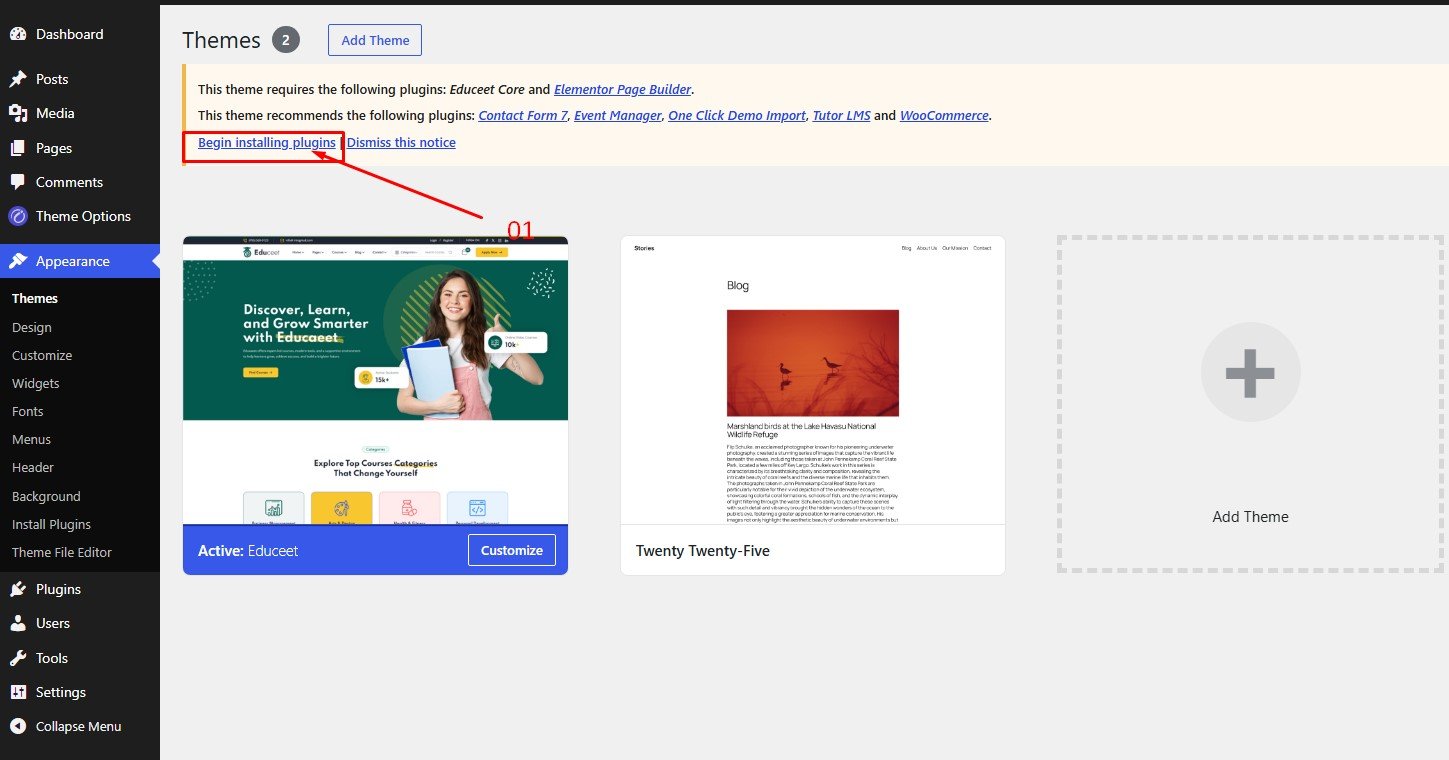Open the Tutor LMS plugin link
Viewport: 1449px width, 760px height.
(841, 115)
